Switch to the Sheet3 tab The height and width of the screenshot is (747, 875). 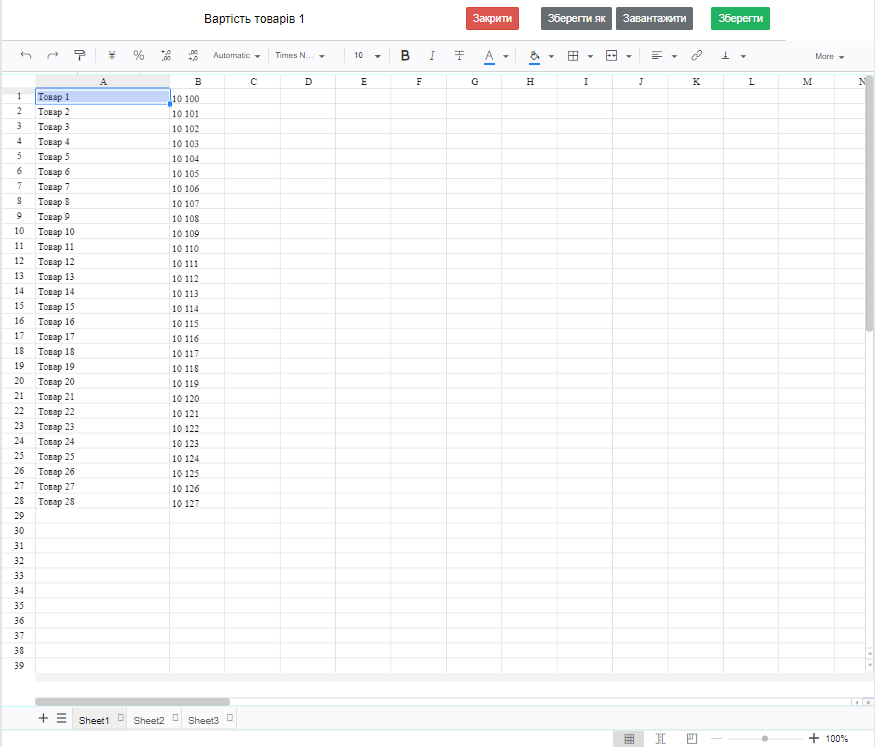click(x=203, y=720)
